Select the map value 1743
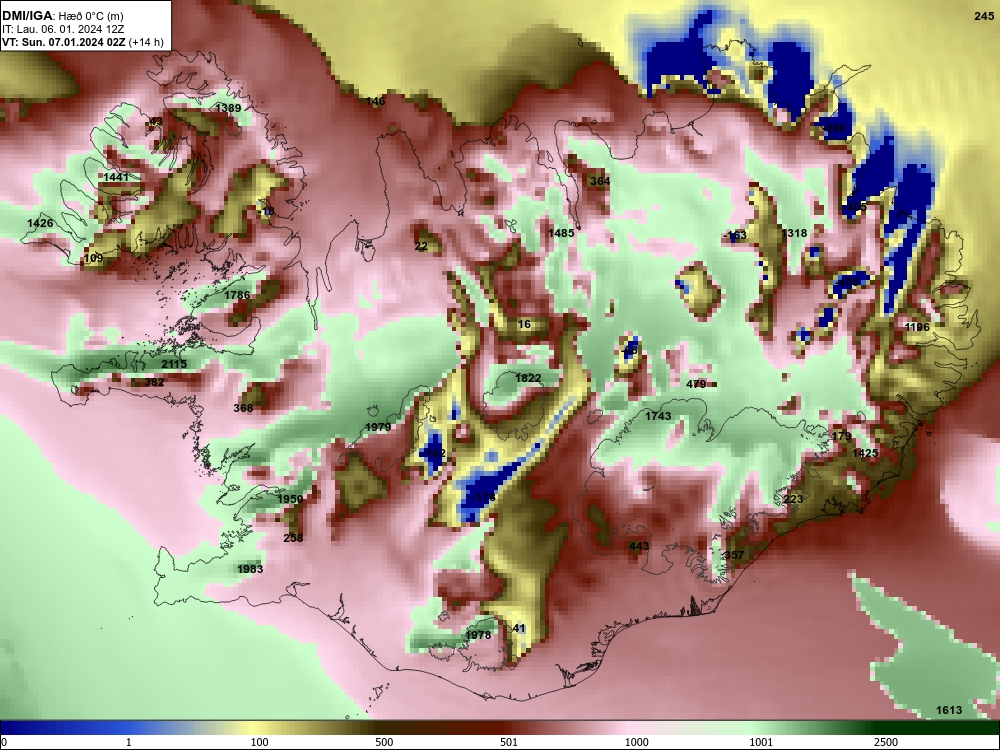Screen dimensions: 1000x750 pos(658,416)
